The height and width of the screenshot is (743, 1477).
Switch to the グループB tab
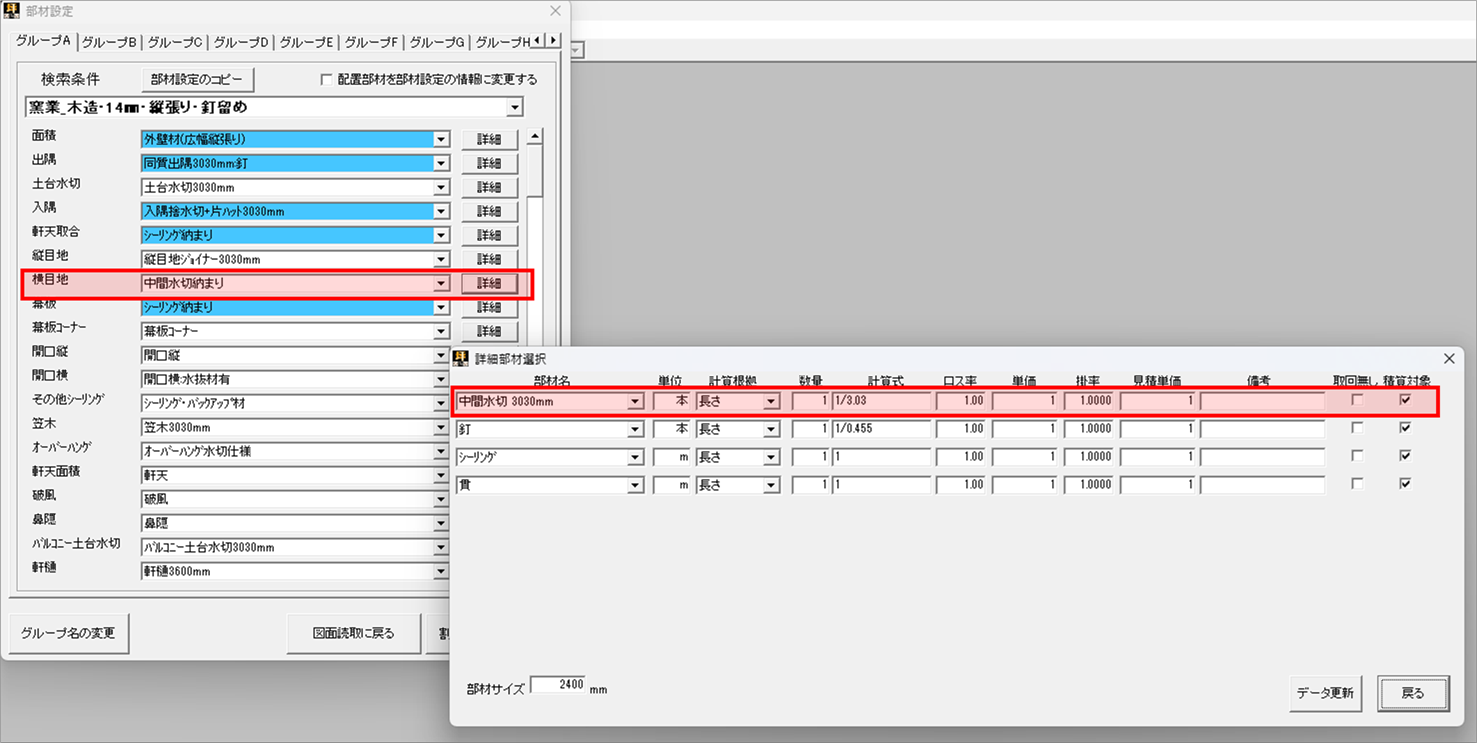click(x=109, y=42)
